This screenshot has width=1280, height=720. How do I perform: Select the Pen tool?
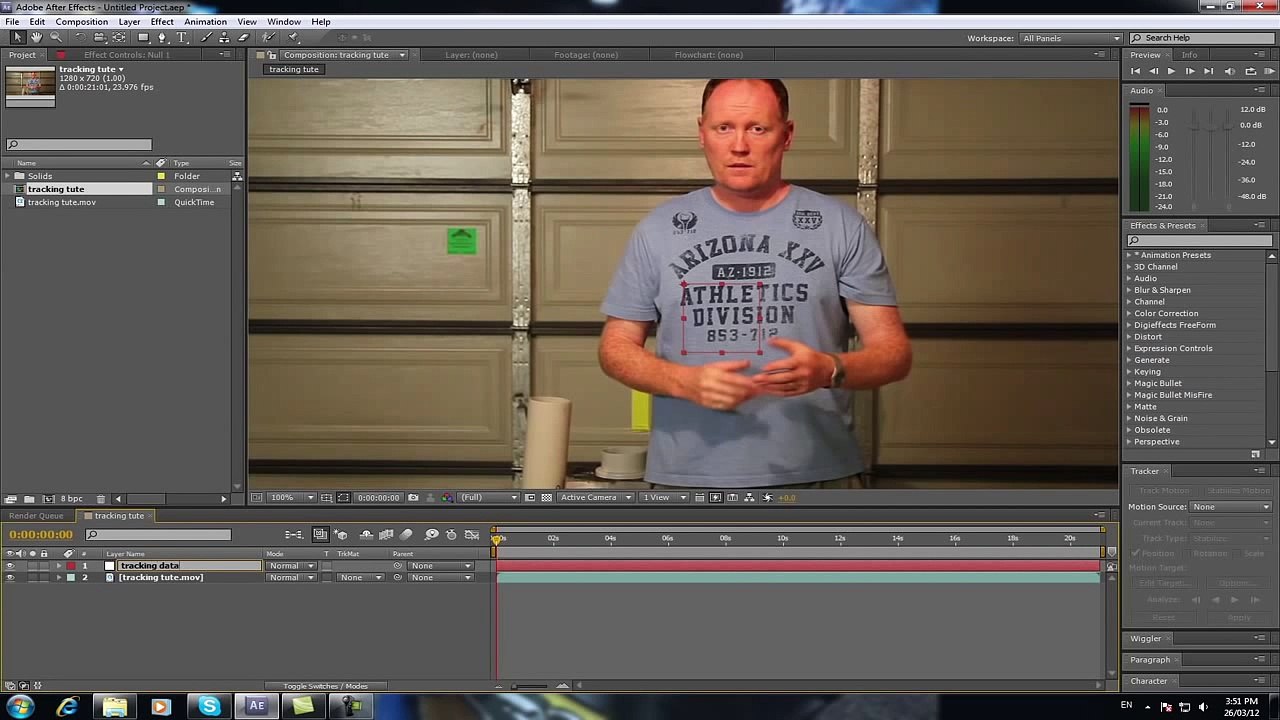(x=162, y=37)
